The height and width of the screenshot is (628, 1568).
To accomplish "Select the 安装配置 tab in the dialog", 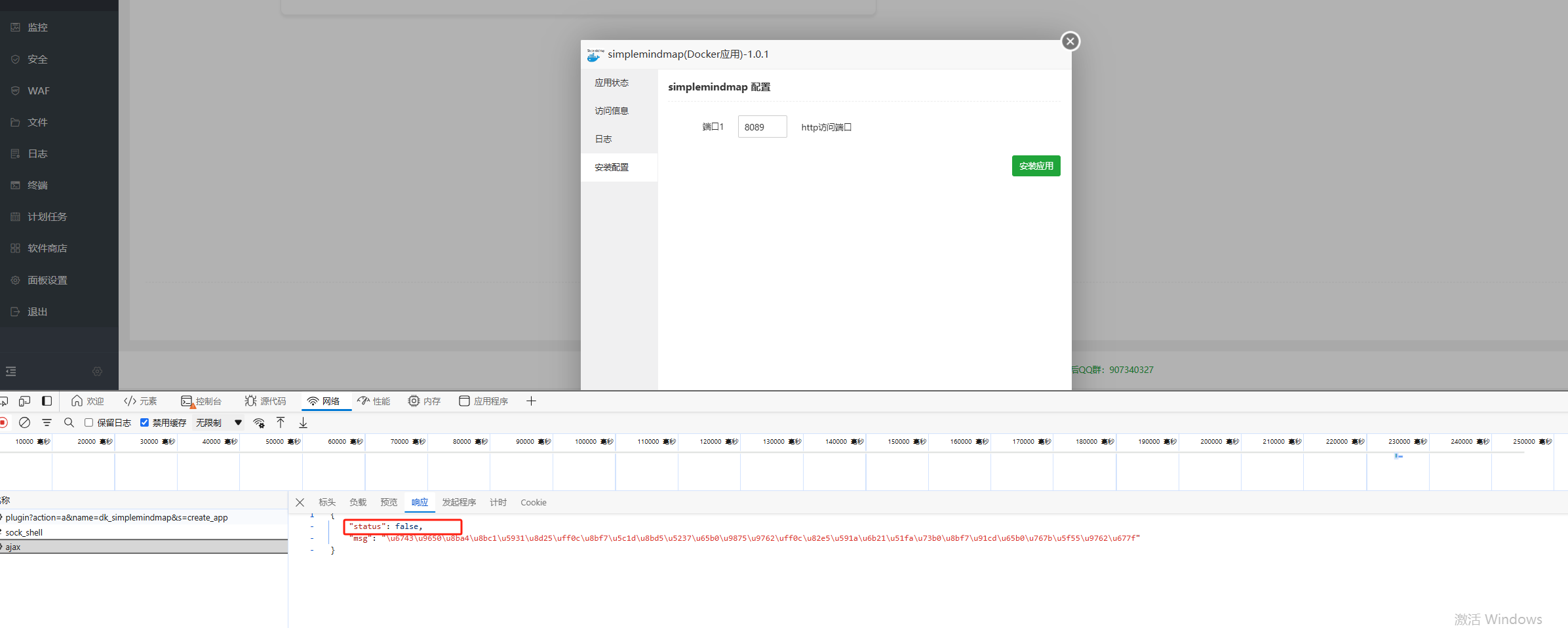I will pyautogui.click(x=619, y=167).
